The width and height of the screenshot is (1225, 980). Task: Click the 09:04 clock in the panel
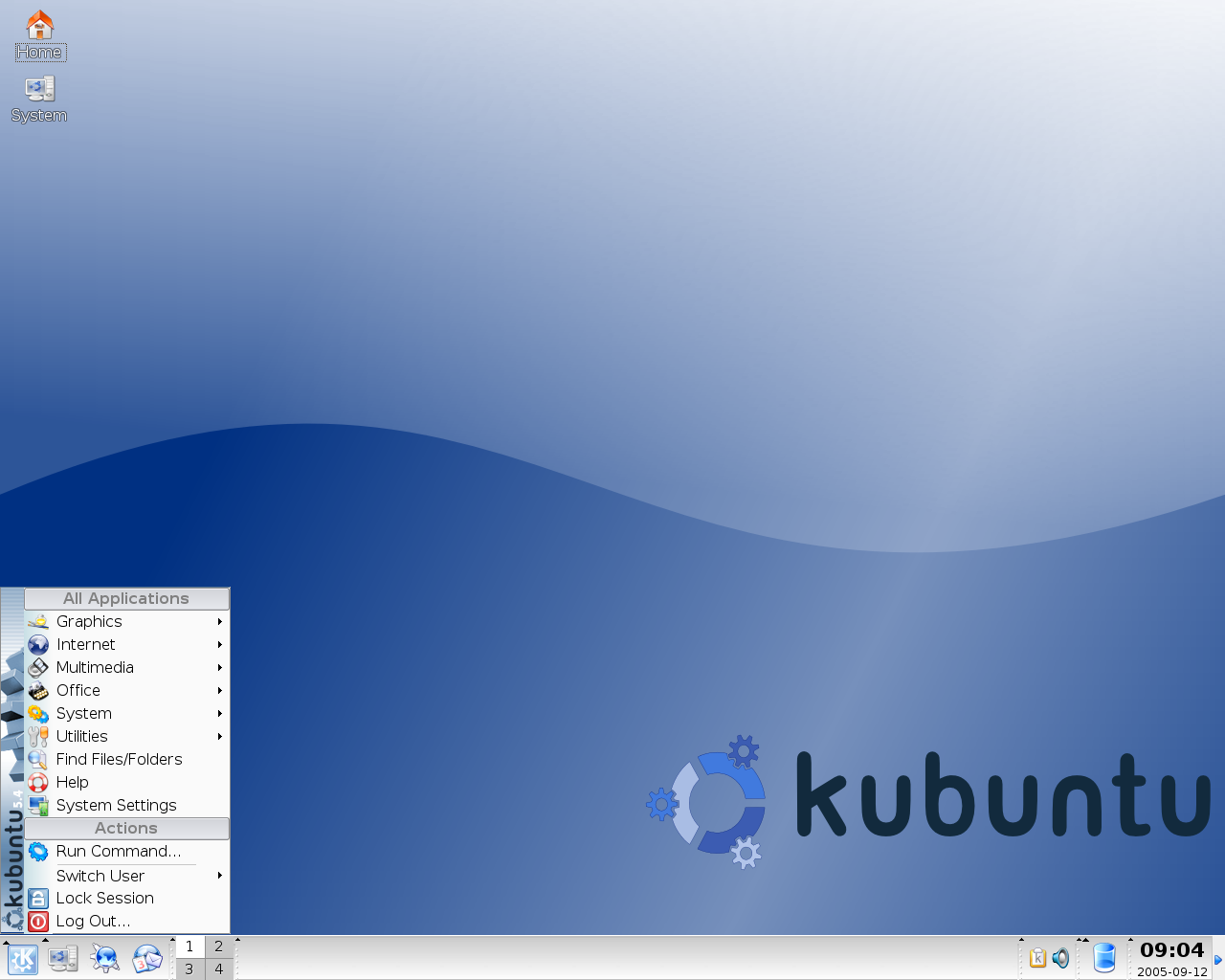pos(1172,950)
